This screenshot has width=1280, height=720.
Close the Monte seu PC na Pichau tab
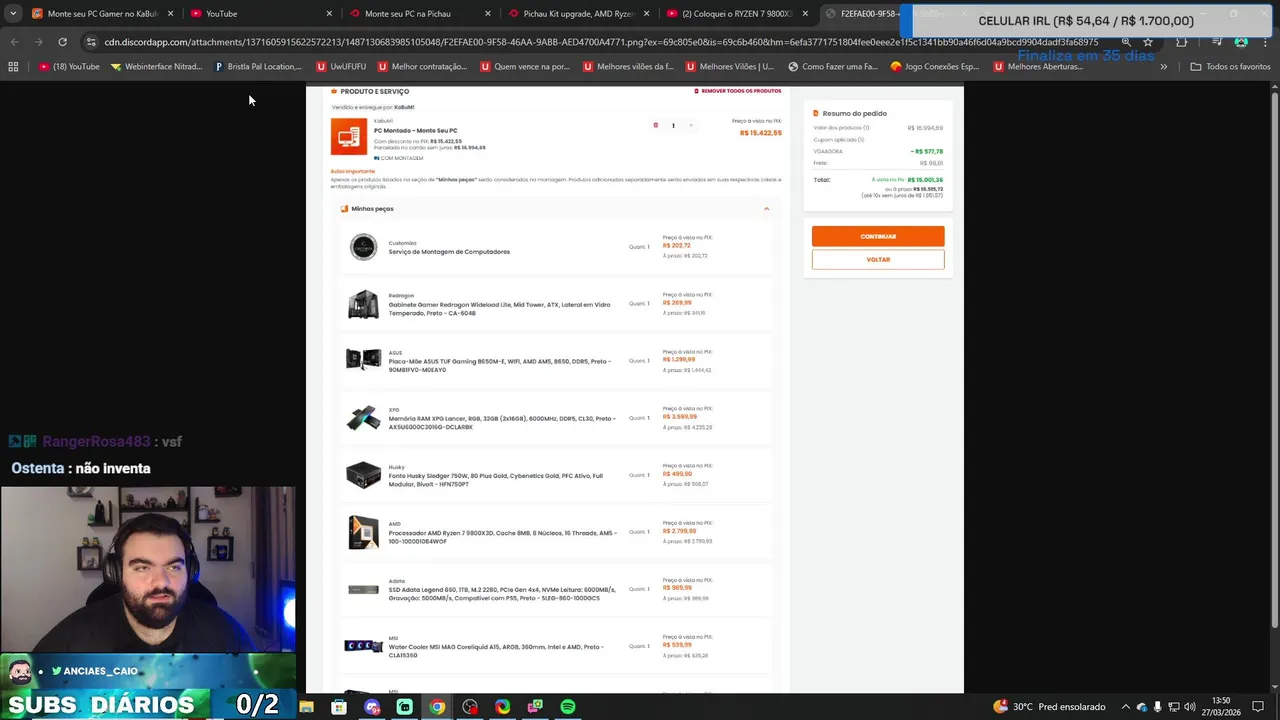pyautogui.click(x=488, y=14)
